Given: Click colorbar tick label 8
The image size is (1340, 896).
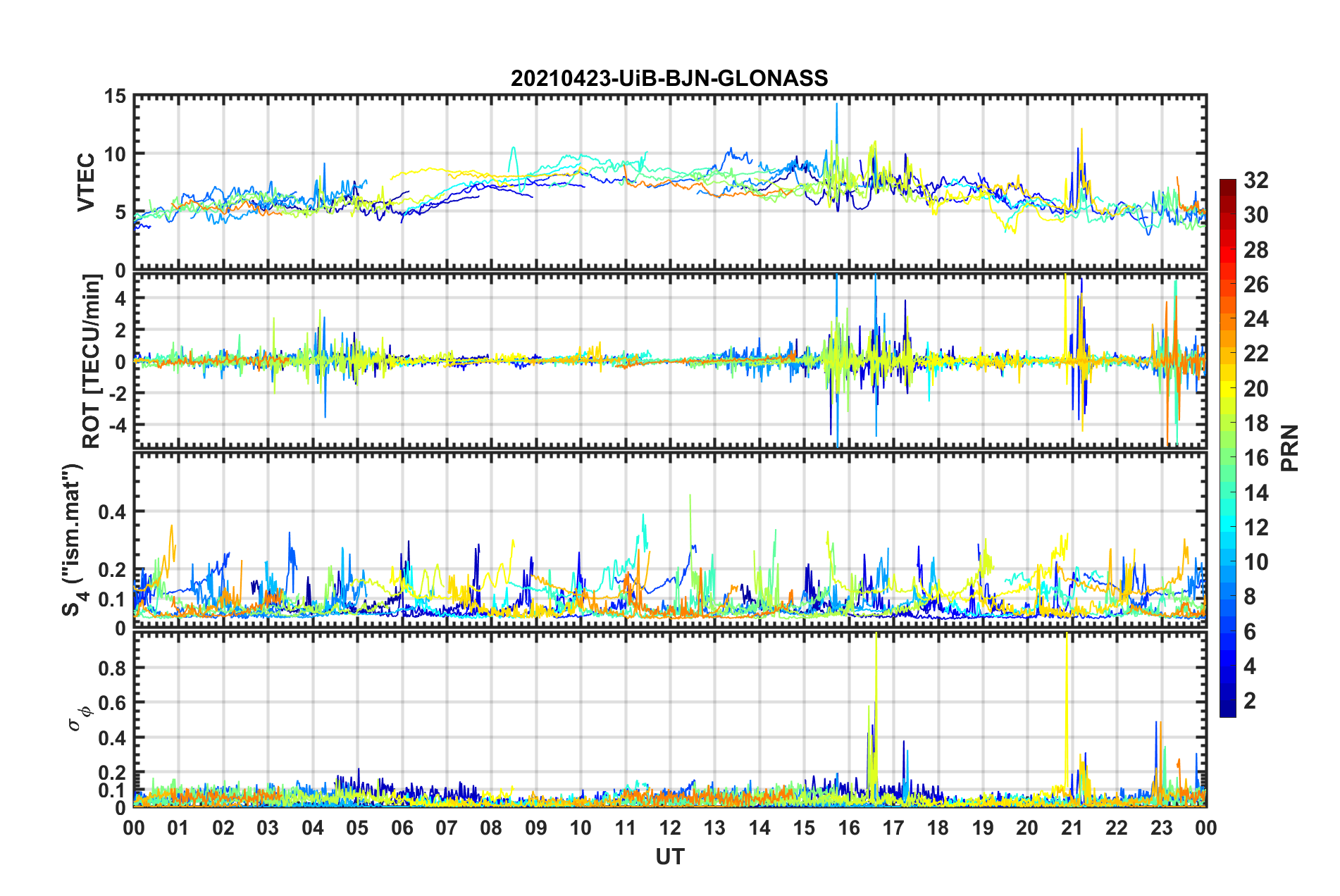Looking at the screenshot, I should coord(1250,597).
